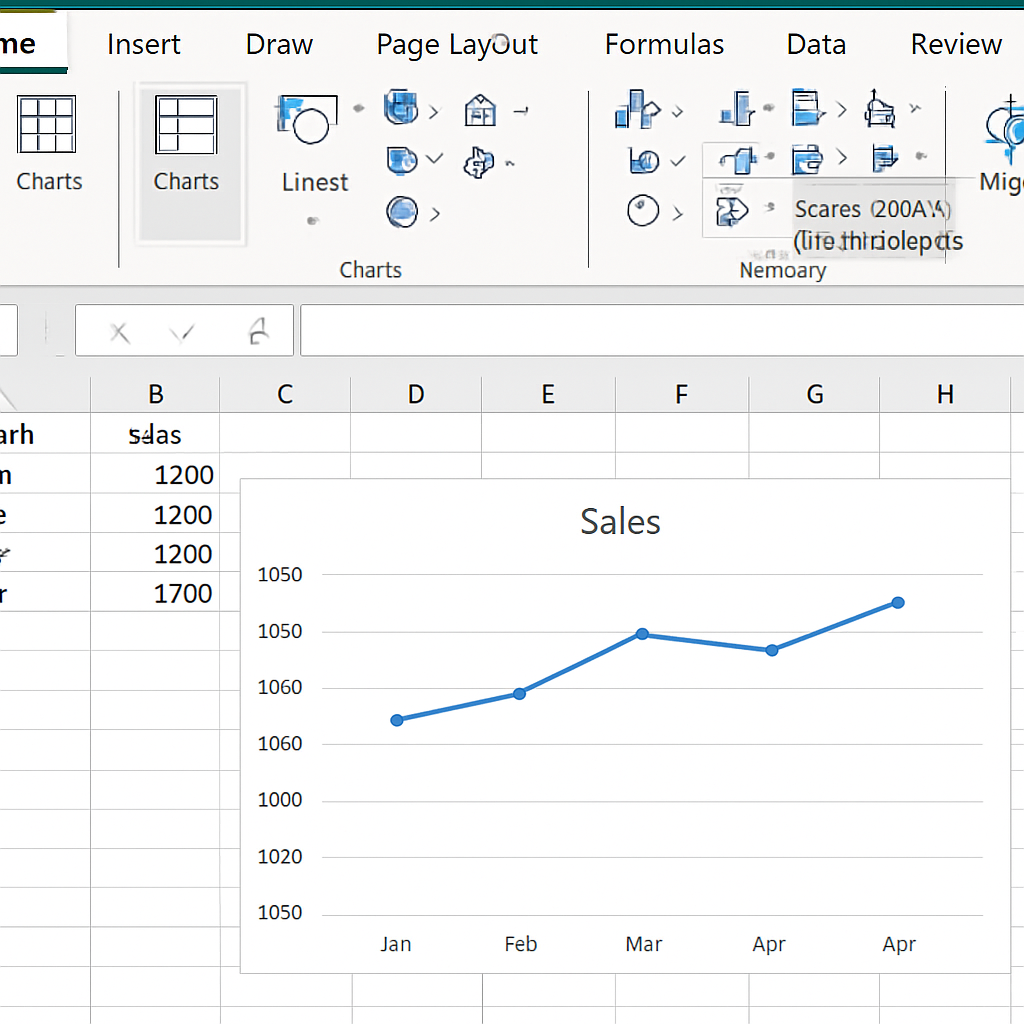This screenshot has height=1024, width=1024.
Task: Expand the arrow beside the top blue shield icon
Action: pyautogui.click(x=434, y=112)
